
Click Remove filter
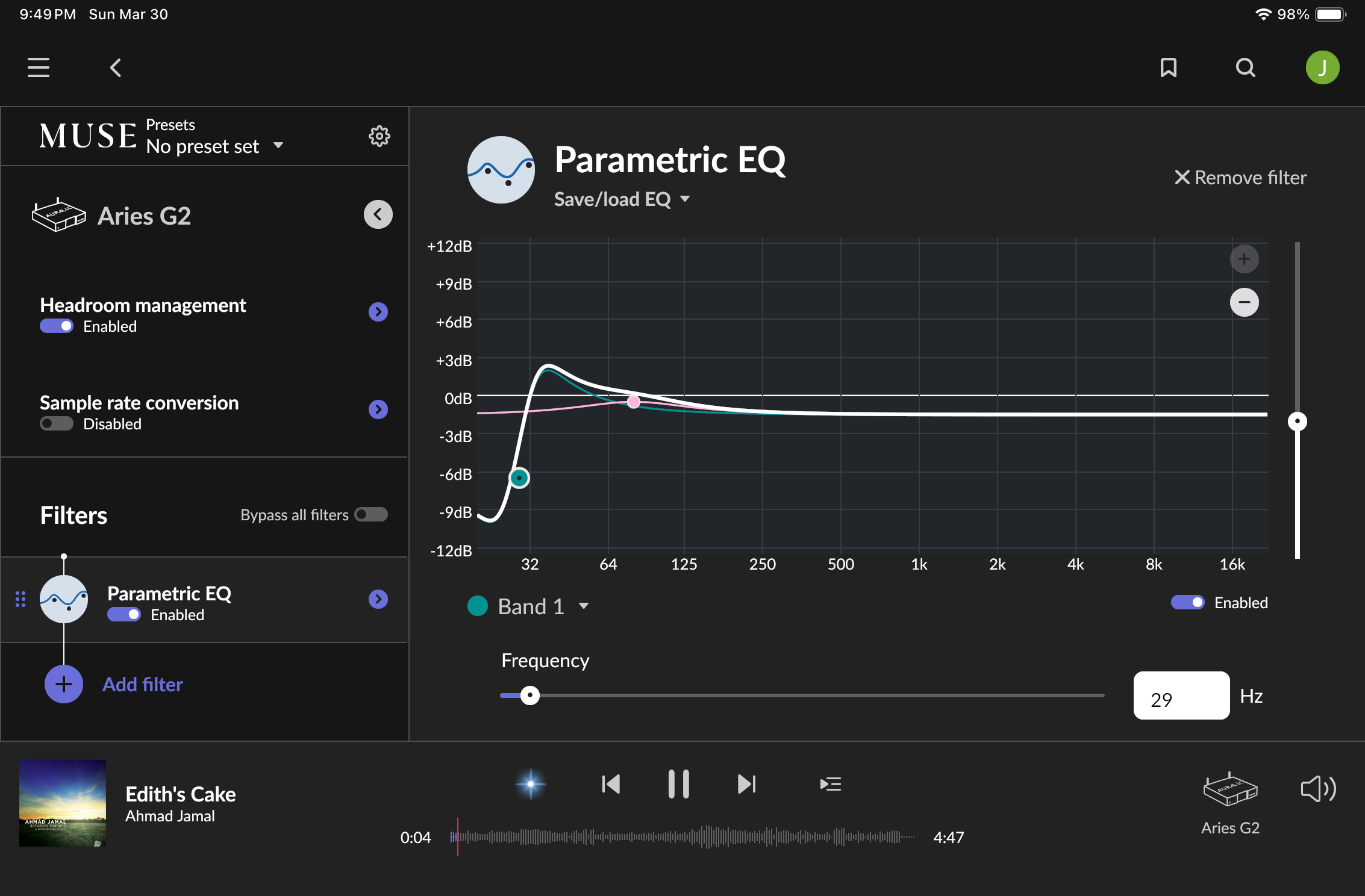click(x=1241, y=178)
